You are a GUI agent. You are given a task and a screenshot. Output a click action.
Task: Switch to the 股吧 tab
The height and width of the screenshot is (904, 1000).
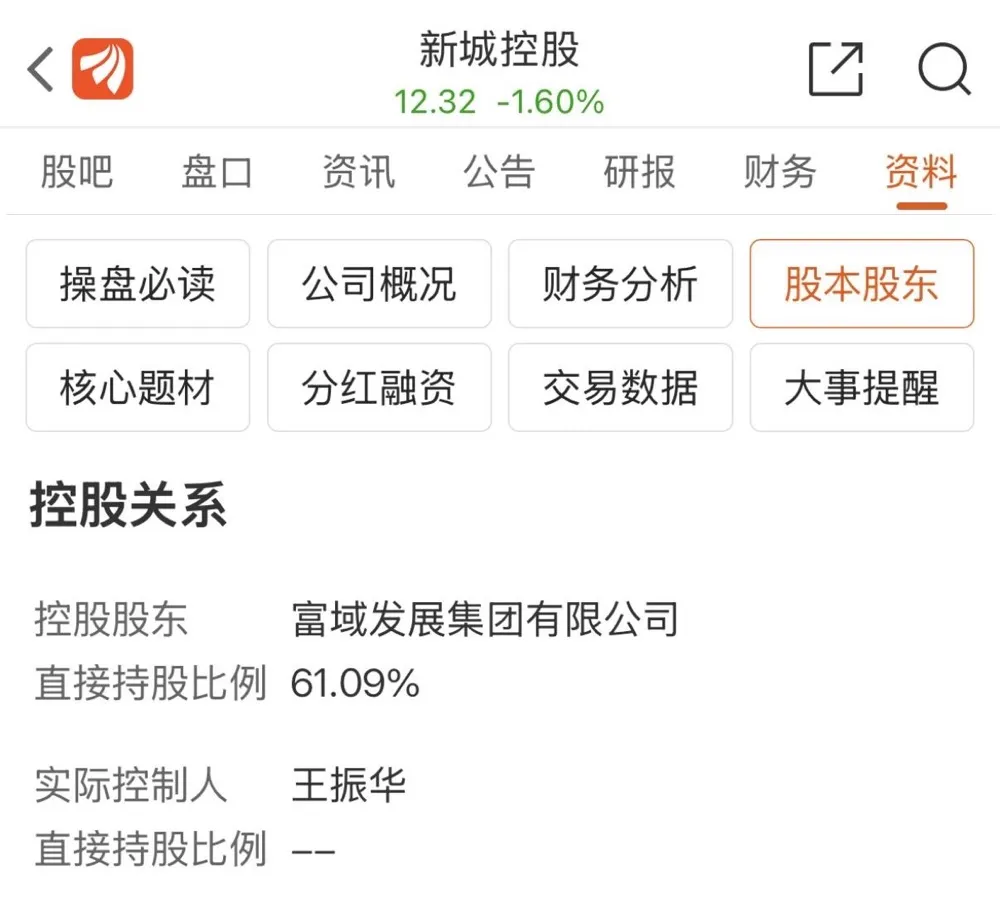coord(77,172)
